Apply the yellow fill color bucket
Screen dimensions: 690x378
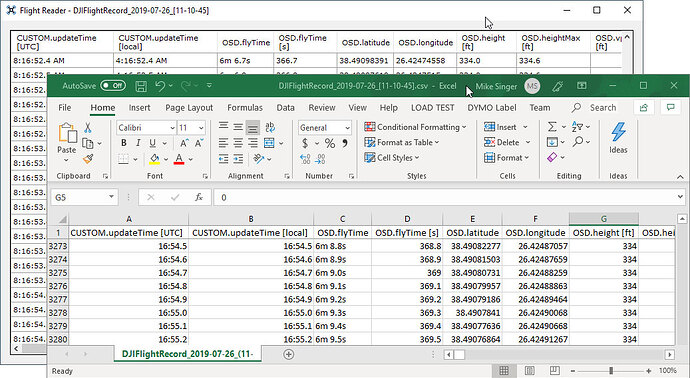coord(154,159)
